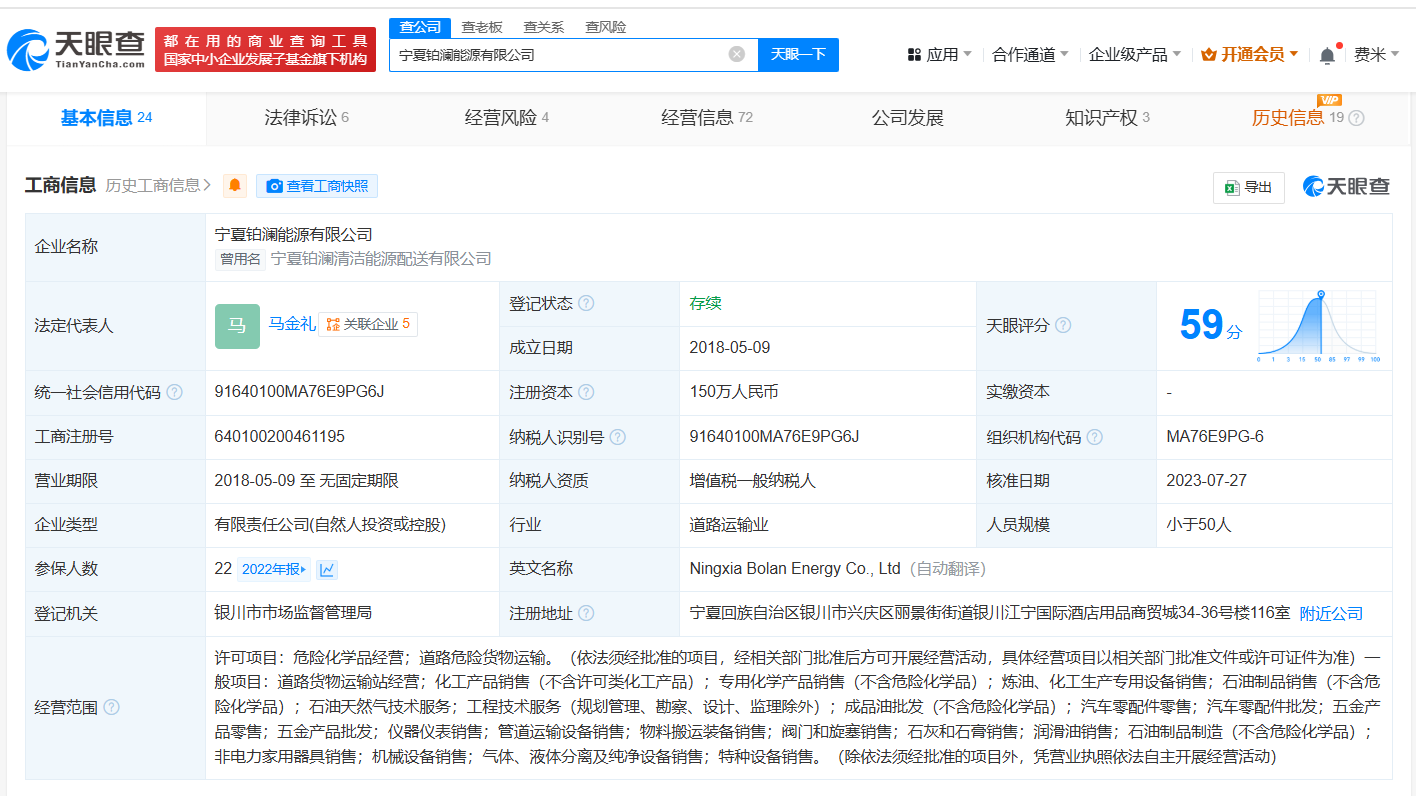Select the 查风险 search tab
The width and height of the screenshot is (1416, 796).
coord(606,27)
